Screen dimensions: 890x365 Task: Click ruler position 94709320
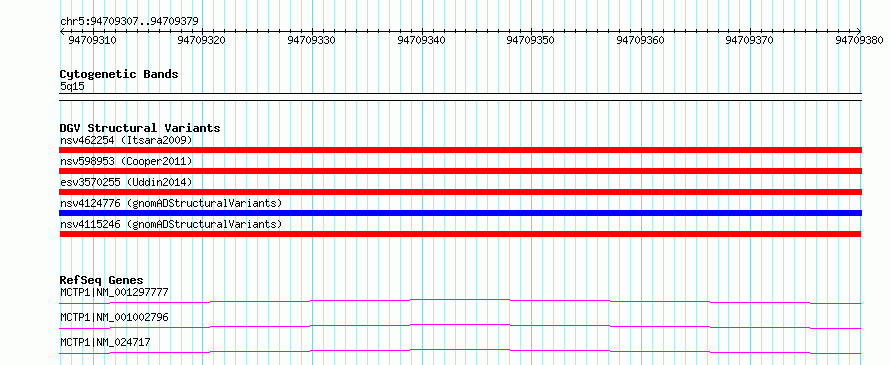pos(201,40)
